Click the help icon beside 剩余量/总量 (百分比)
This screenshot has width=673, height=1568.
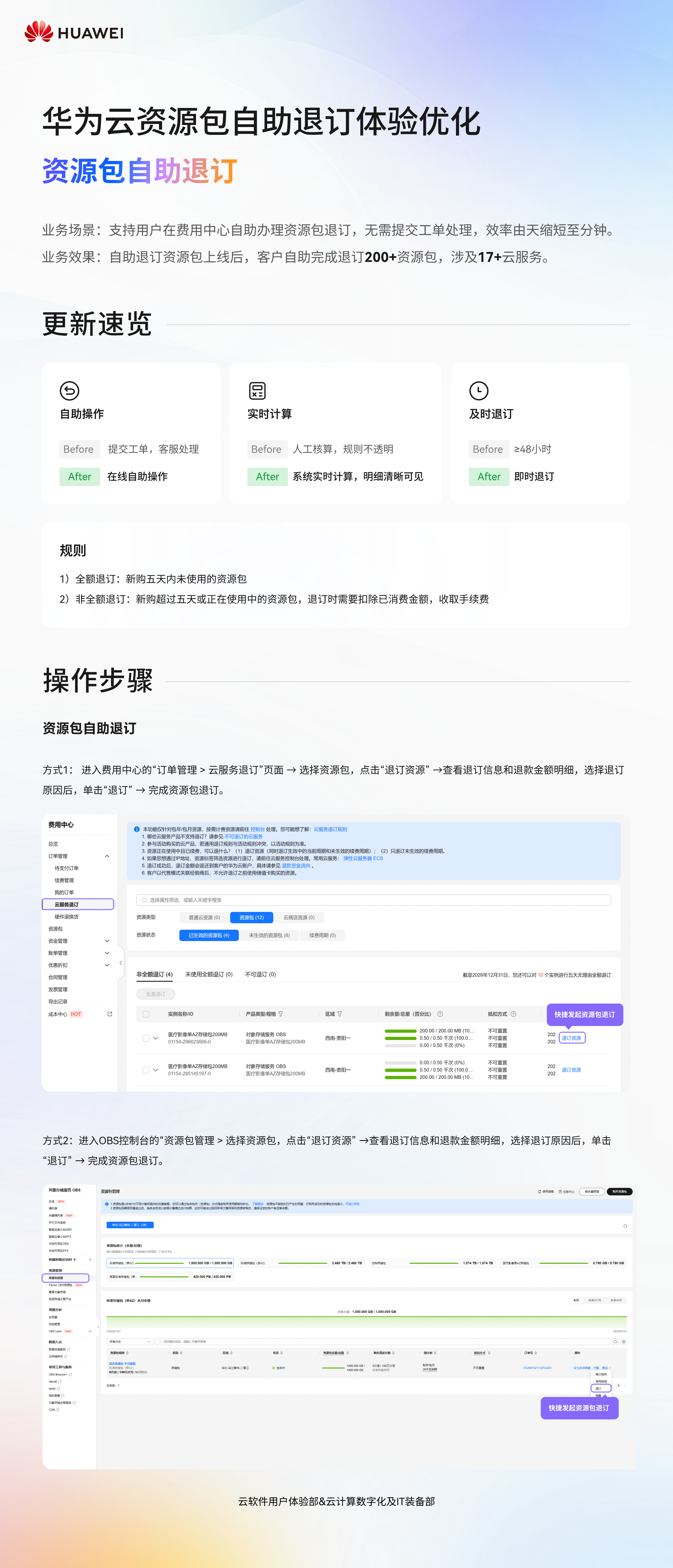[440, 1014]
